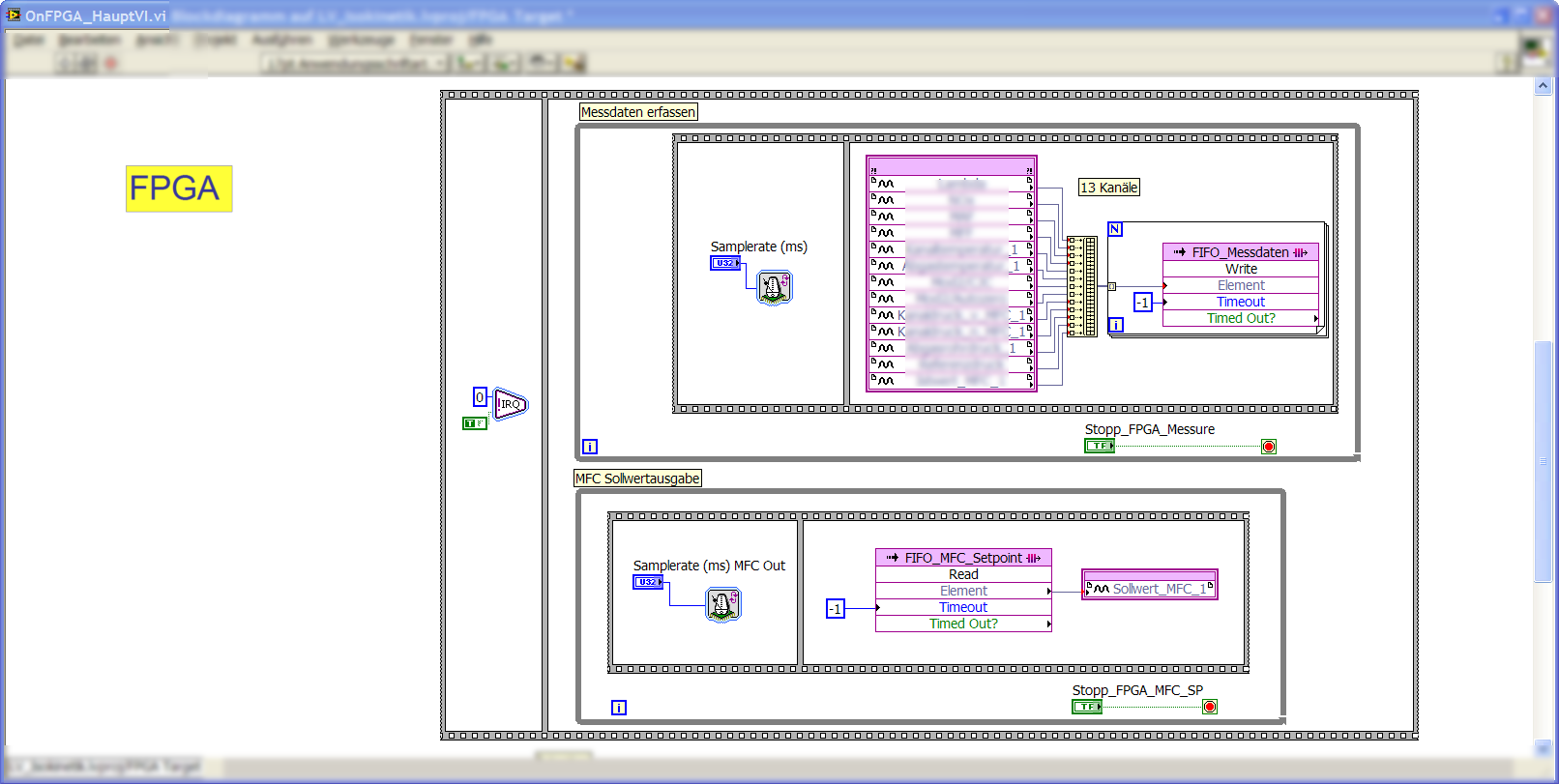Select the yellow FPGA label
This screenshot has width=1559, height=784.
[x=179, y=189]
